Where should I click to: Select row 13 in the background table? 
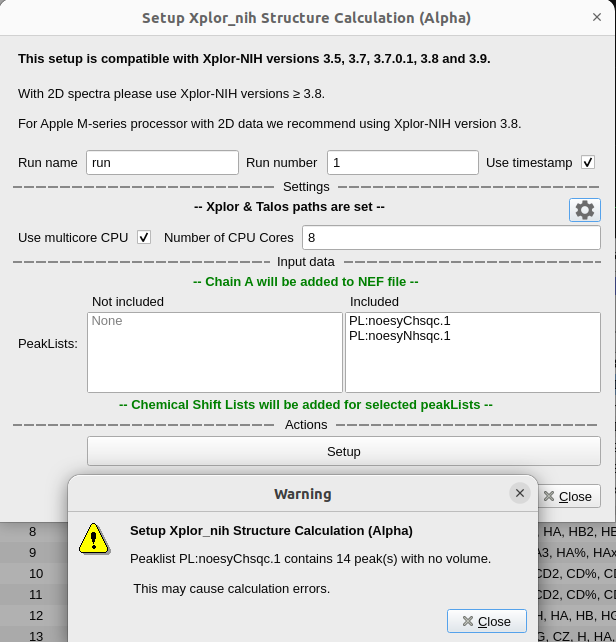point(36,636)
